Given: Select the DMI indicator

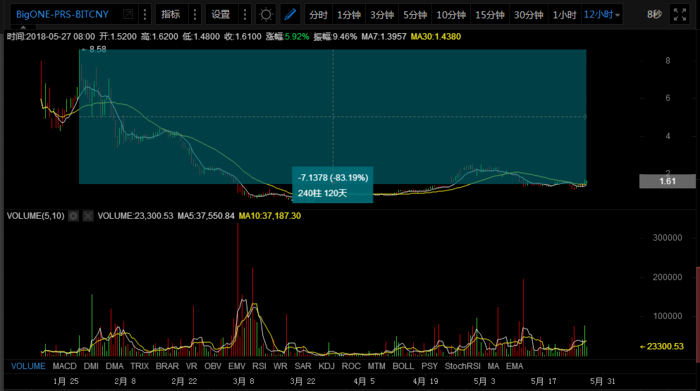Looking at the screenshot, I should 91,366.
